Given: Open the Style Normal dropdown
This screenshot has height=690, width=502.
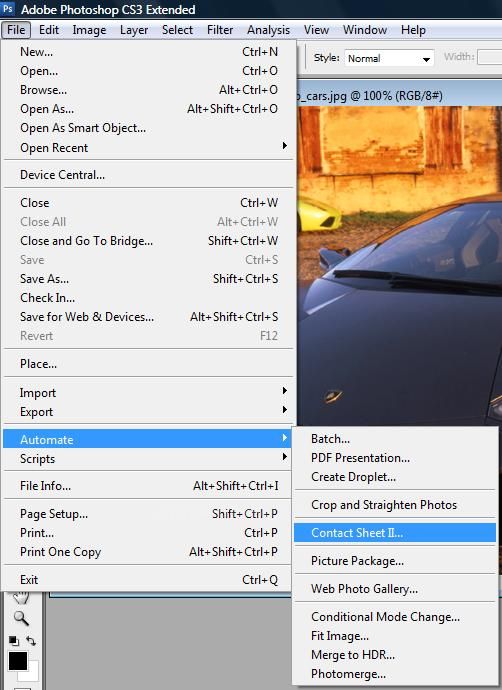Looking at the screenshot, I should (x=389, y=58).
